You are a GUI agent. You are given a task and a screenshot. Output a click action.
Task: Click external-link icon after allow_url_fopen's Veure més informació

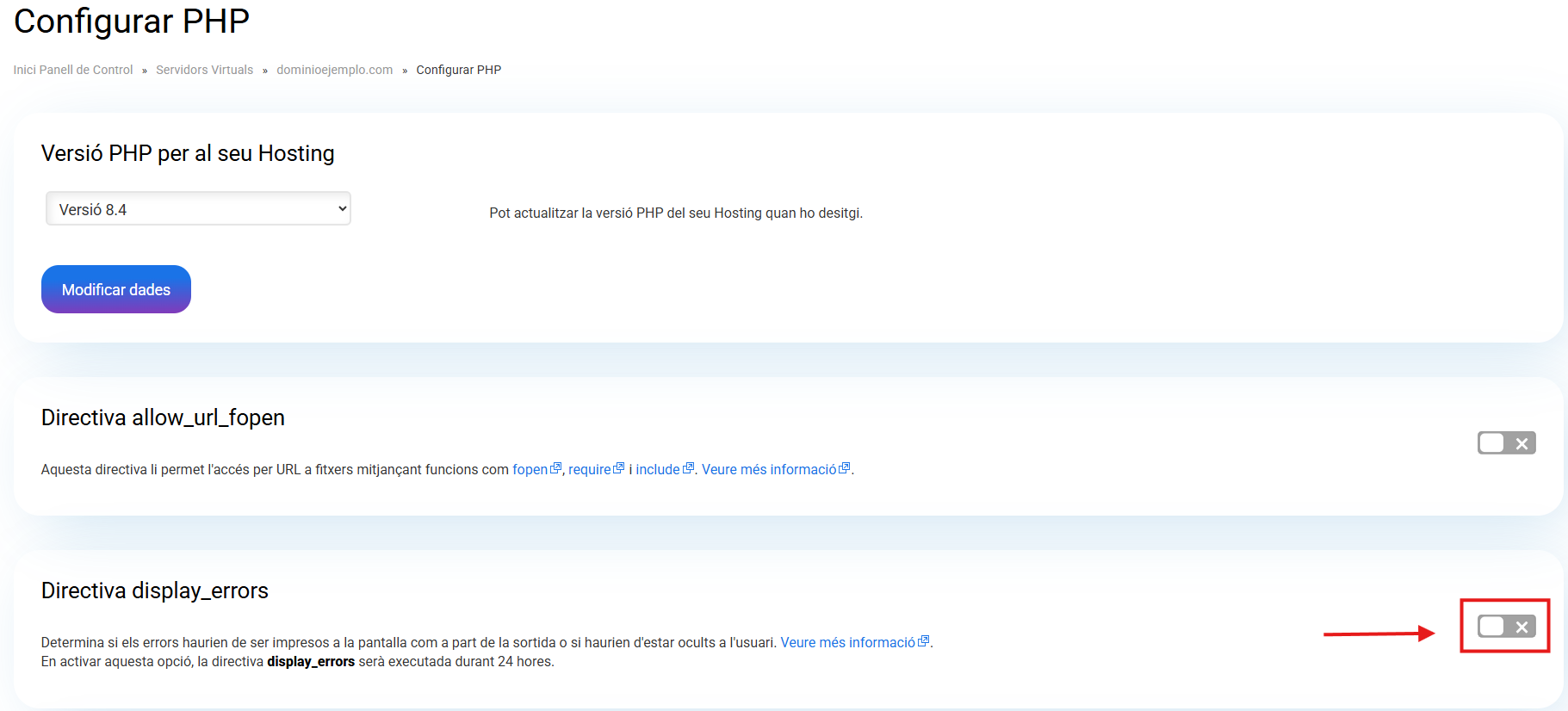pos(845,468)
